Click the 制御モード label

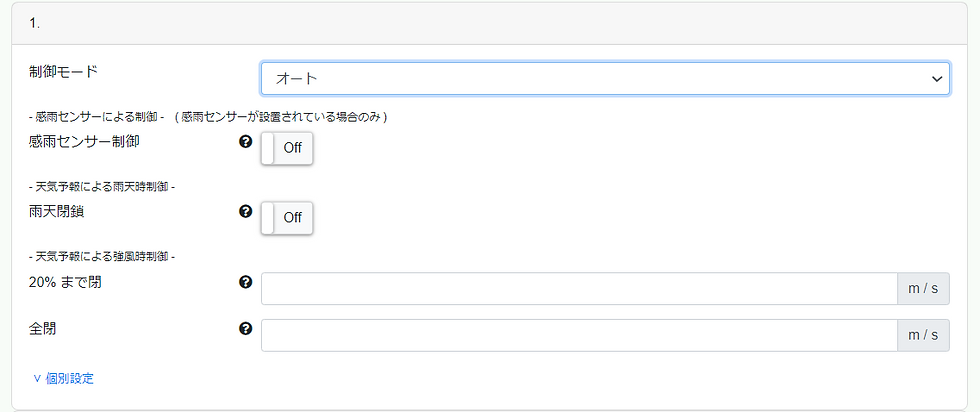click(x=65, y=72)
